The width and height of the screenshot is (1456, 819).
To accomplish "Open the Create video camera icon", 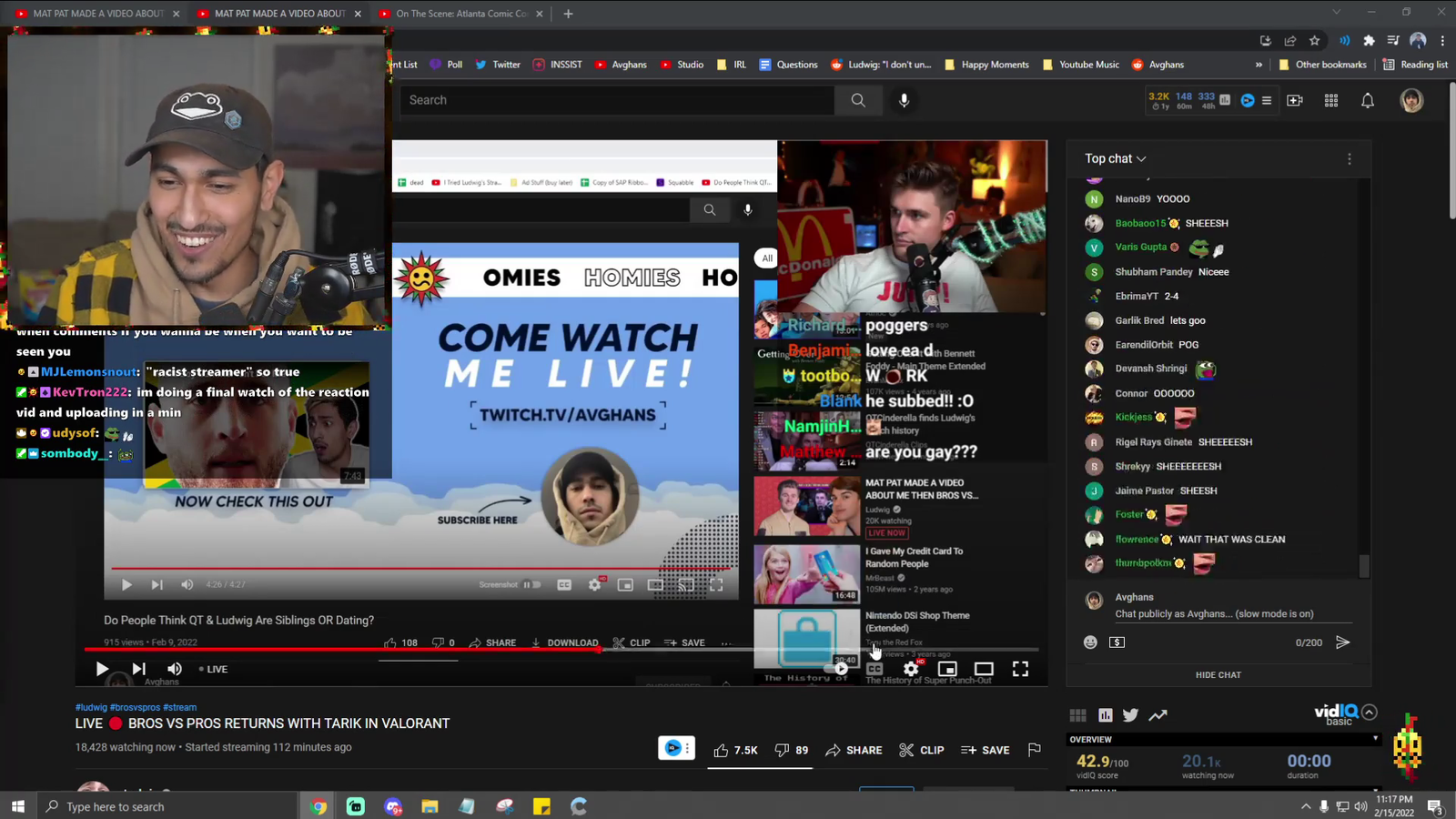I will coord(1295,100).
